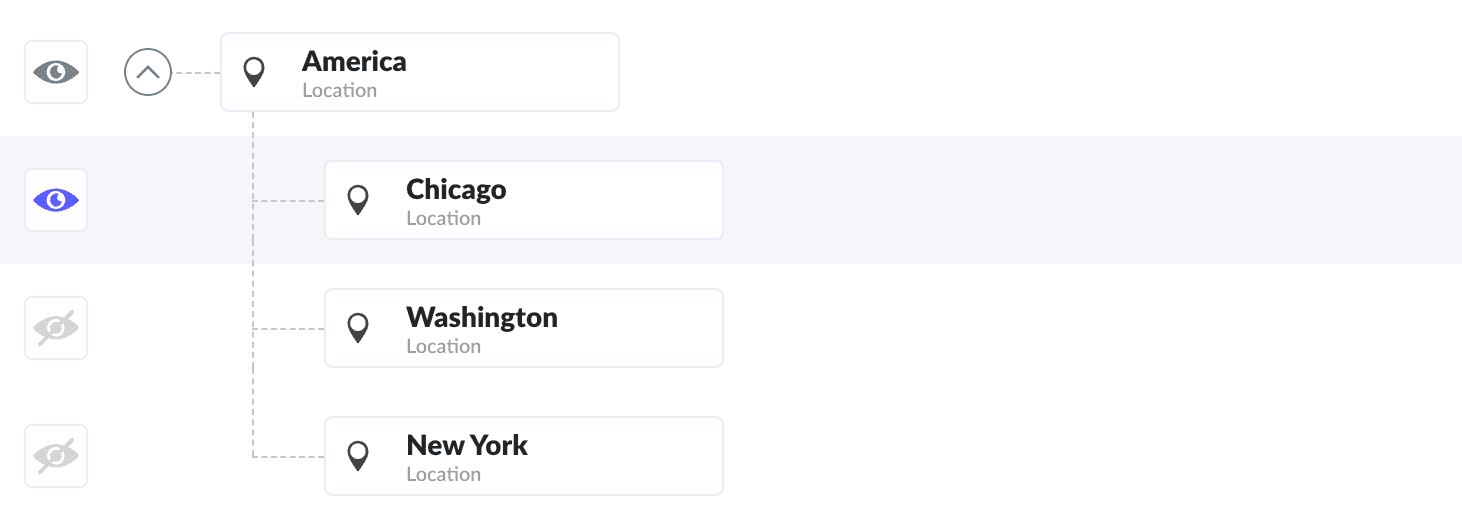The image size is (1462, 530).
Task: Click the map pin icon on America card
Action: [255, 72]
